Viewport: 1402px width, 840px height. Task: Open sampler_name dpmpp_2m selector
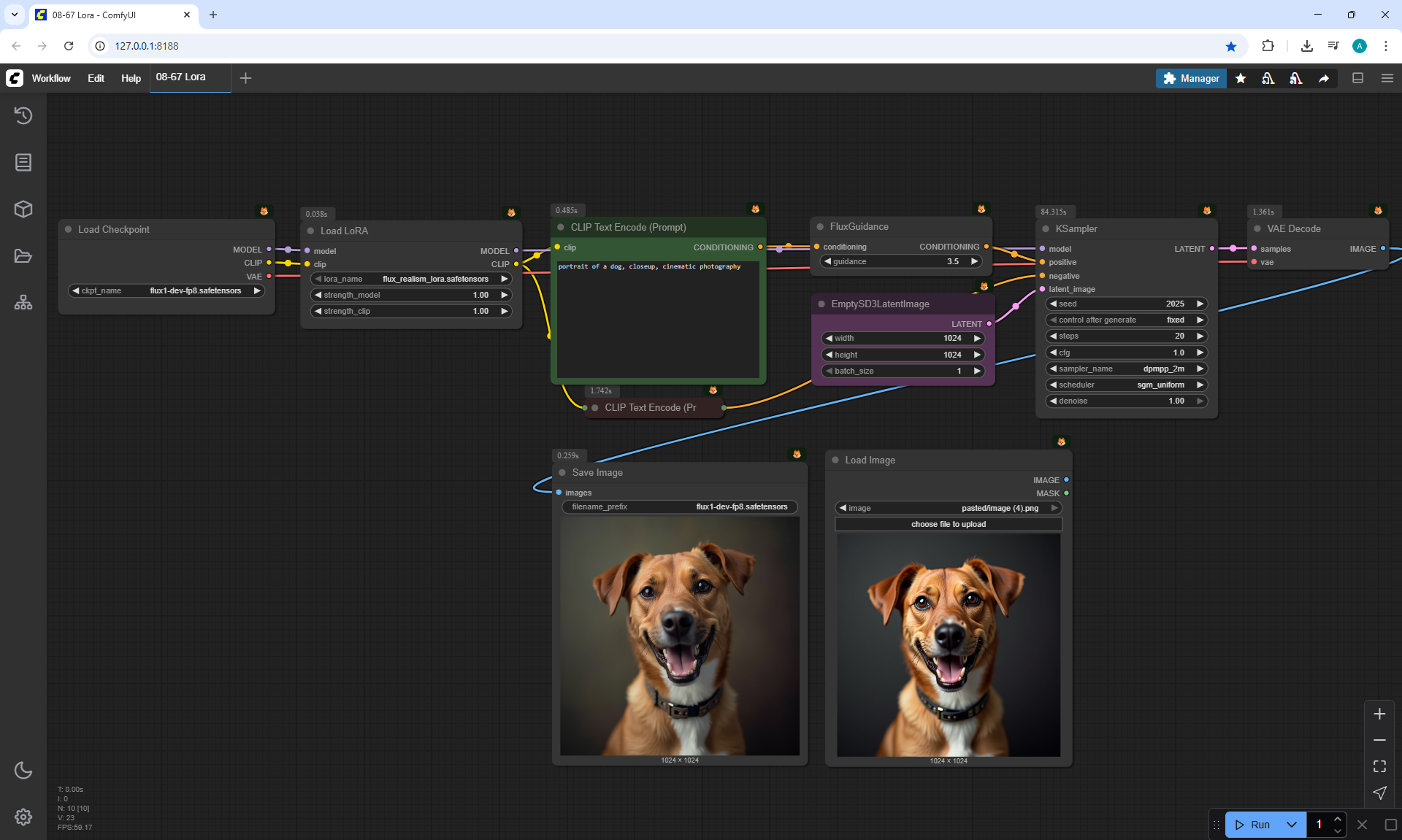1125,369
